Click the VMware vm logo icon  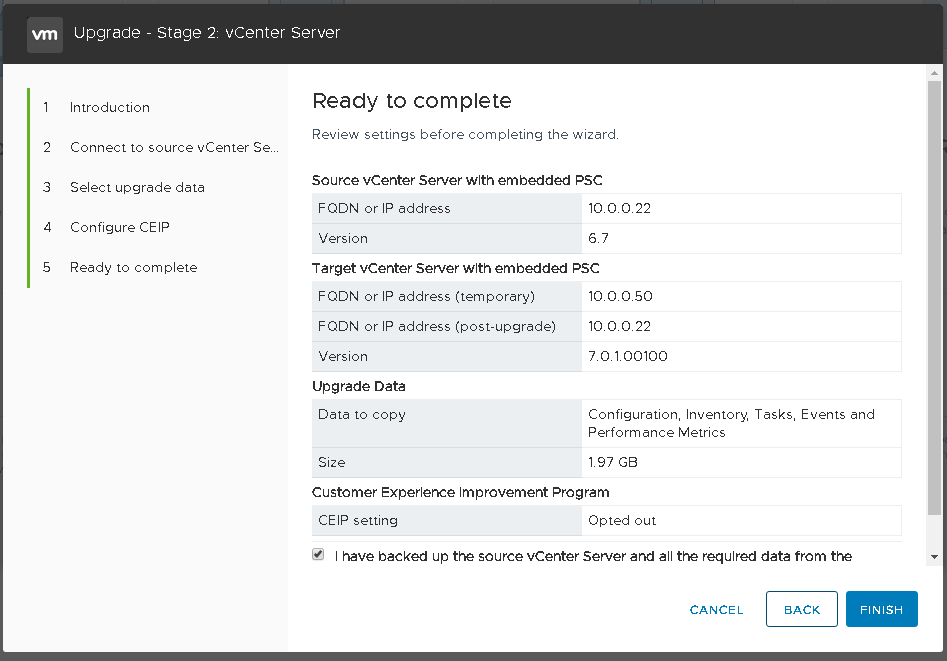coord(45,33)
